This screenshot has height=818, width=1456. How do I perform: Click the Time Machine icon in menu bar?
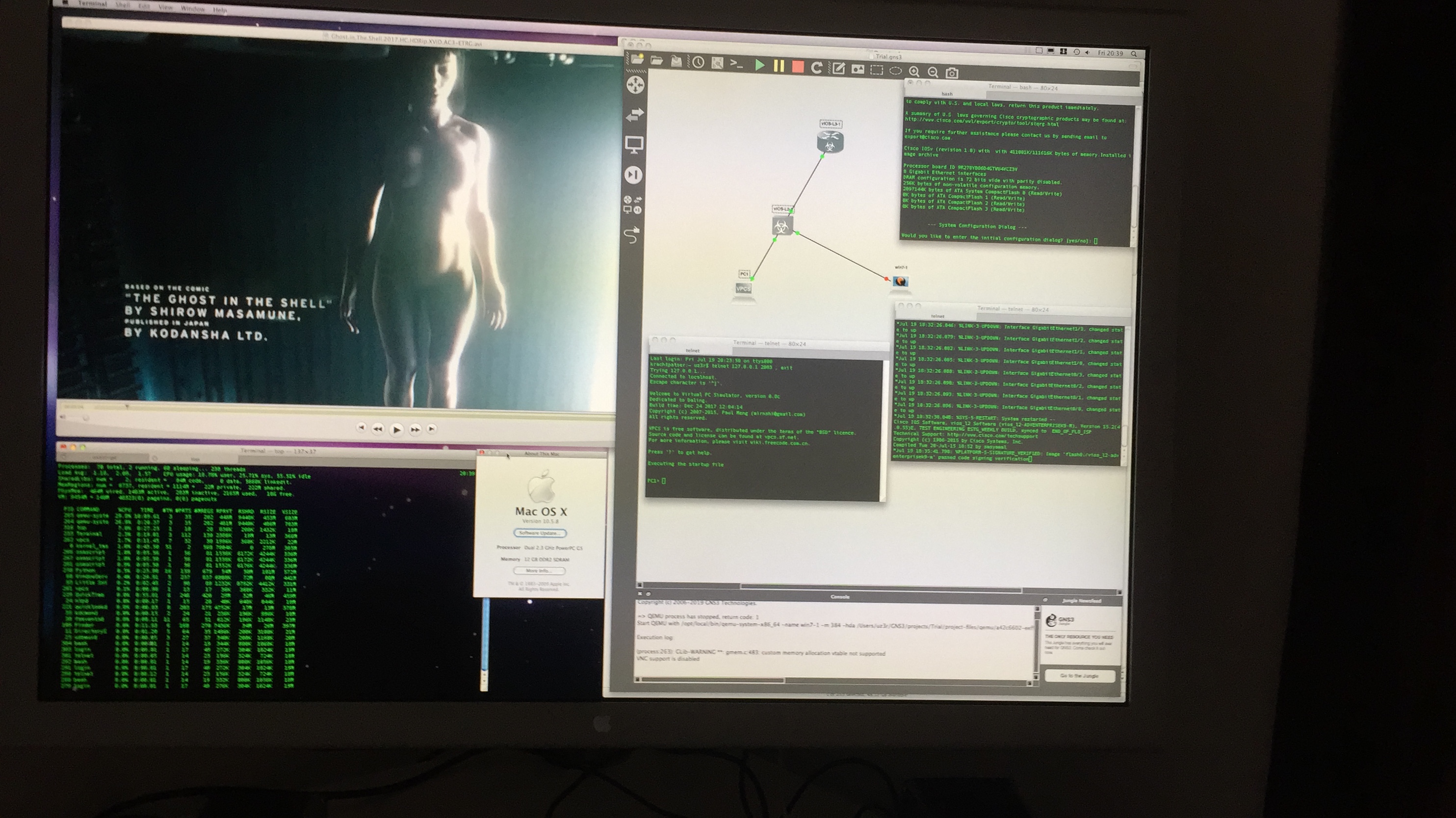click(x=1076, y=52)
